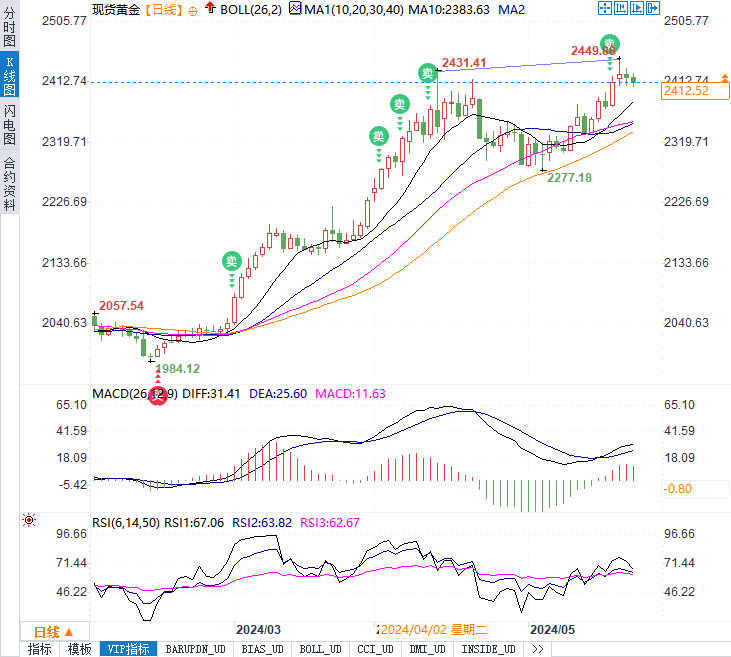This screenshot has width=731, height=657.
Task: Click the 模板 button
Action: 80,649
